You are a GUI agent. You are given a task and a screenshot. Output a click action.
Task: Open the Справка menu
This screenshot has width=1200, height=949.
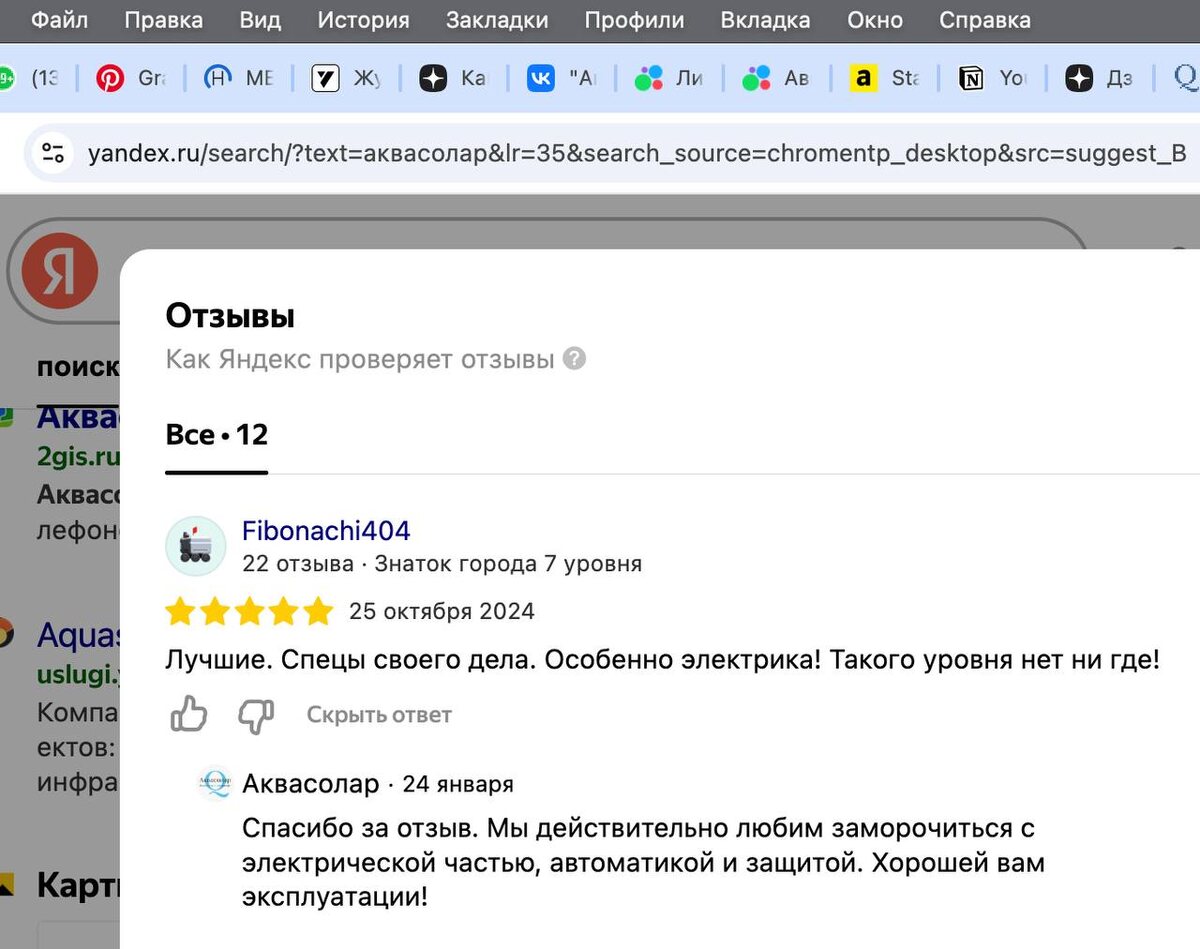tap(985, 20)
